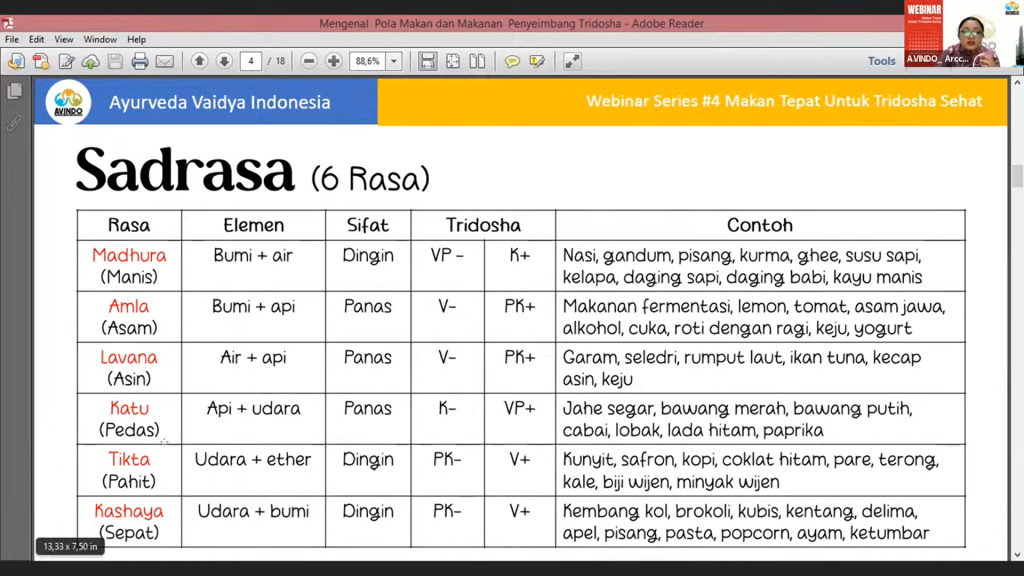Open the View menu
This screenshot has width=1024, height=576.
click(64, 40)
